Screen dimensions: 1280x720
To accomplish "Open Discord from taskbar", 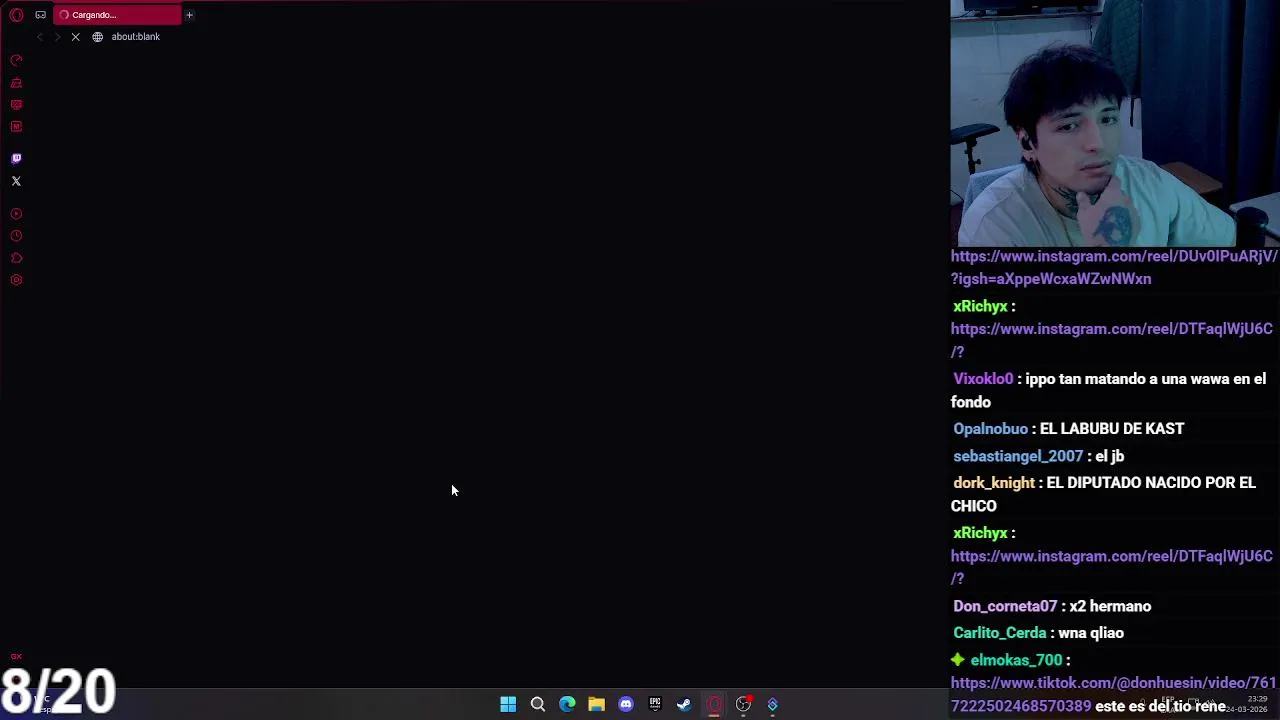I will click(626, 704).
